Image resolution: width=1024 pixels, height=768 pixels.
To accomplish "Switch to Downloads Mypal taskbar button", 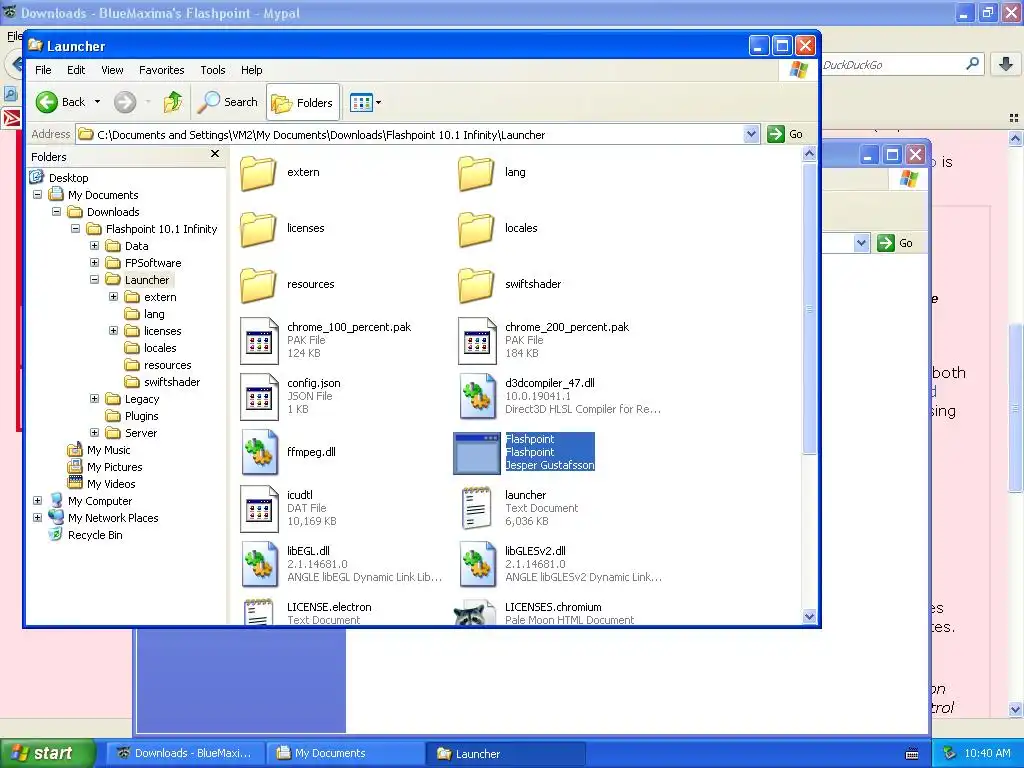I will pos(185,753).
